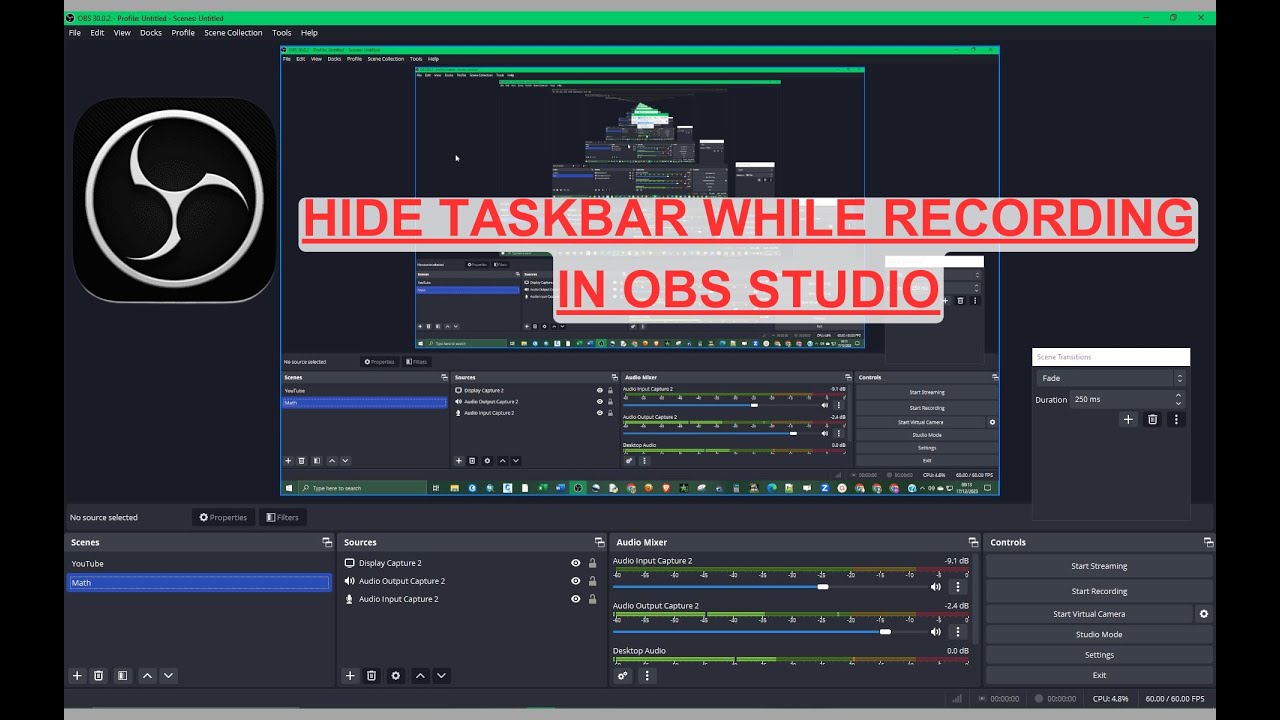The height and width of the screenshot is (720, 1280).
Task: Mute Audio Input Capture 2 in the mixer
Action: 936,587
